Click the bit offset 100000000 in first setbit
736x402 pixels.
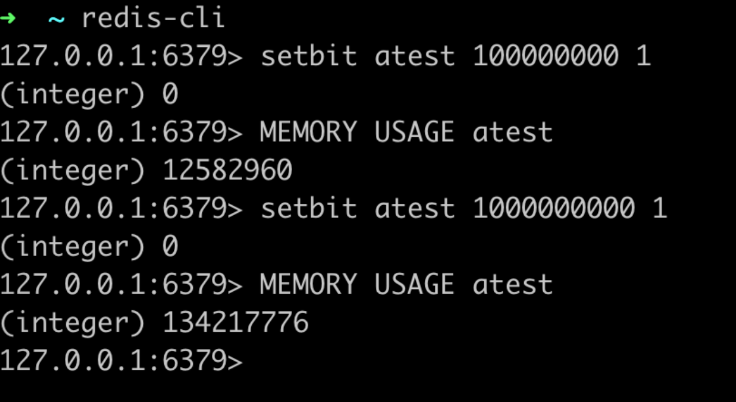click(545, 56)
